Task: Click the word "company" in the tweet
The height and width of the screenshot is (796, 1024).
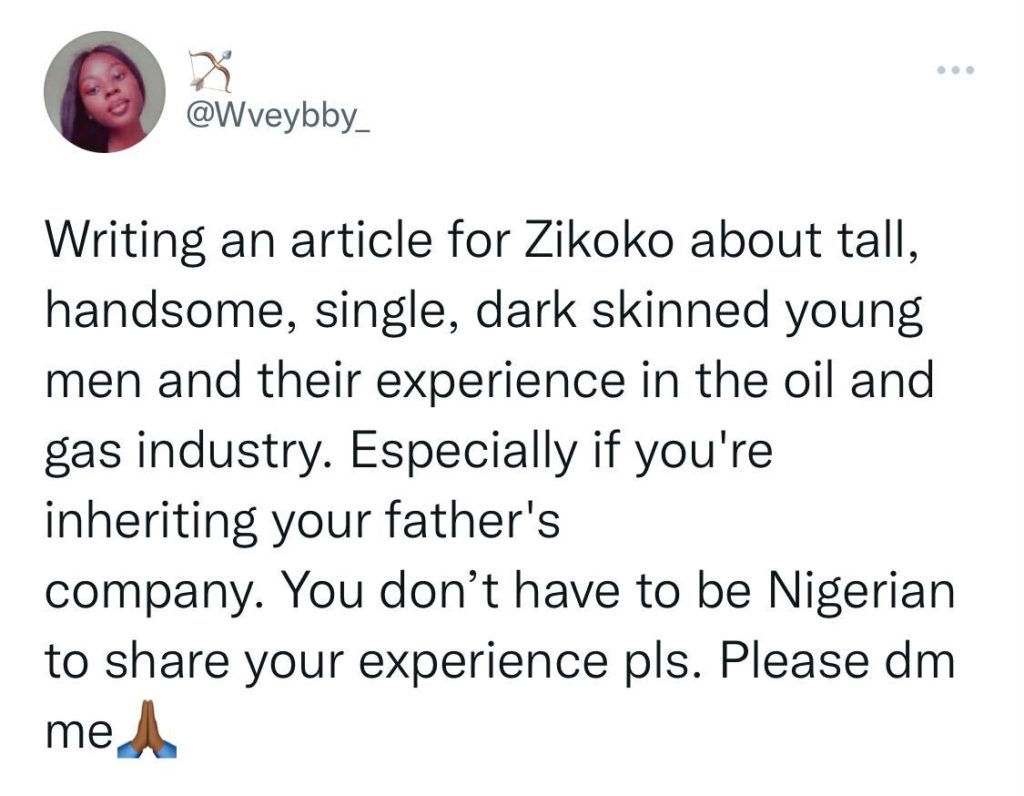Action: 153,596
